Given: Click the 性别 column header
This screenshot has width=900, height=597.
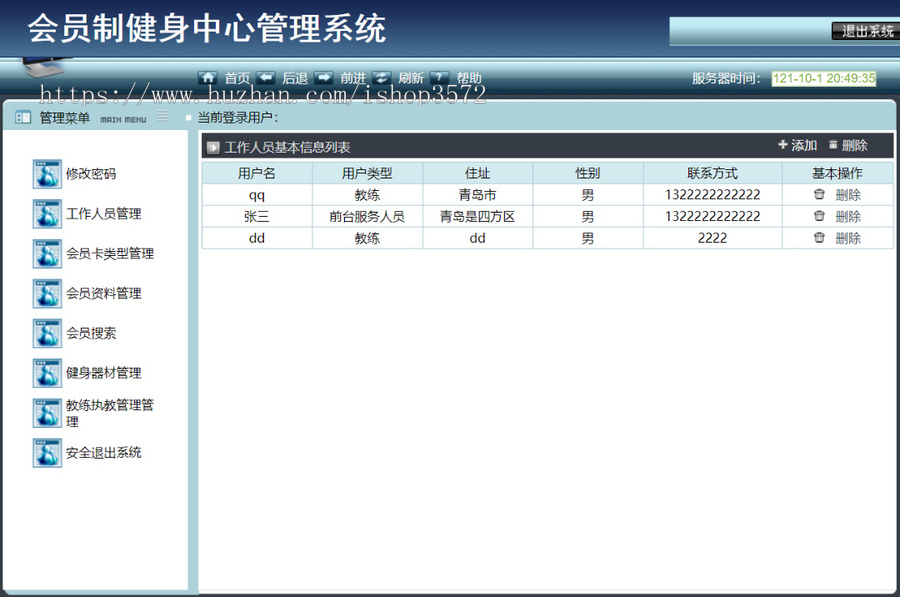Looking at the screenshot, I should (588, 173).
